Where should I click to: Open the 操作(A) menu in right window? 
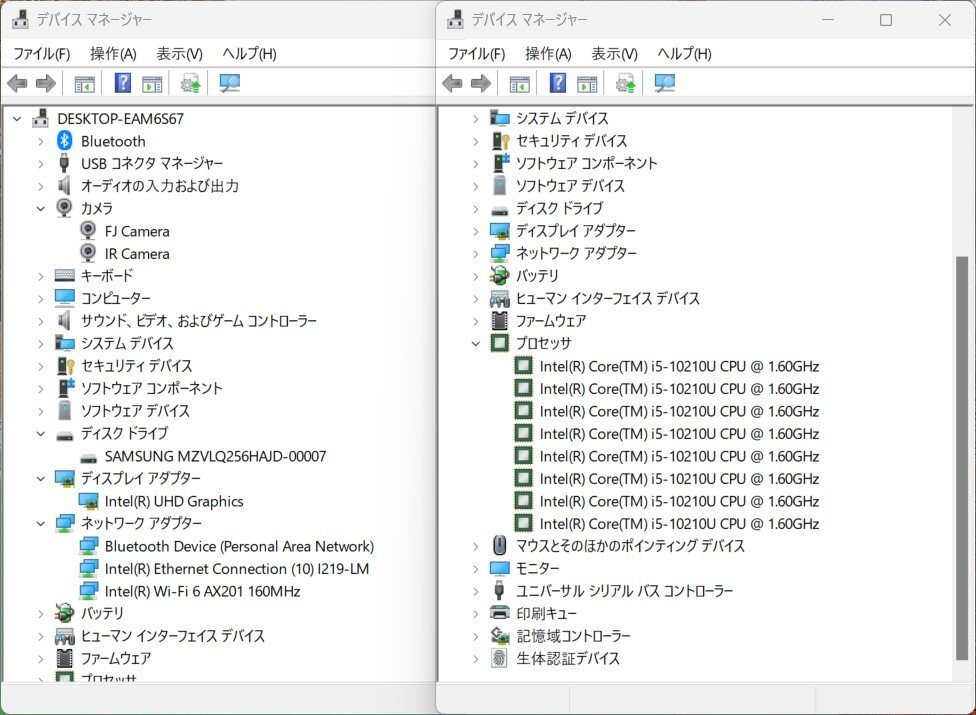(547, 53)
